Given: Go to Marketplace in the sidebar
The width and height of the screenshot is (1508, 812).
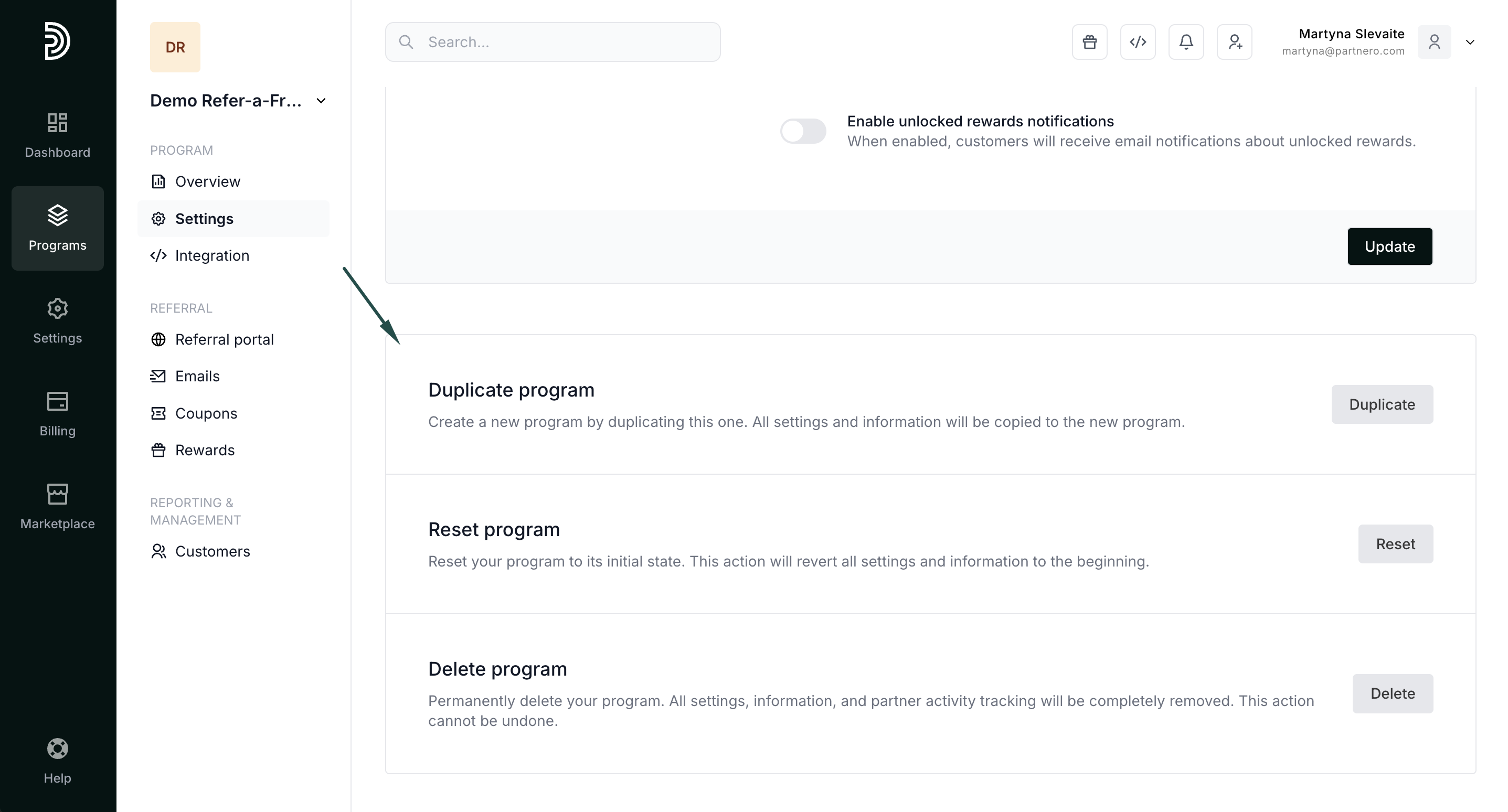Looking at the screenshot, I should (x=57, y=506).
